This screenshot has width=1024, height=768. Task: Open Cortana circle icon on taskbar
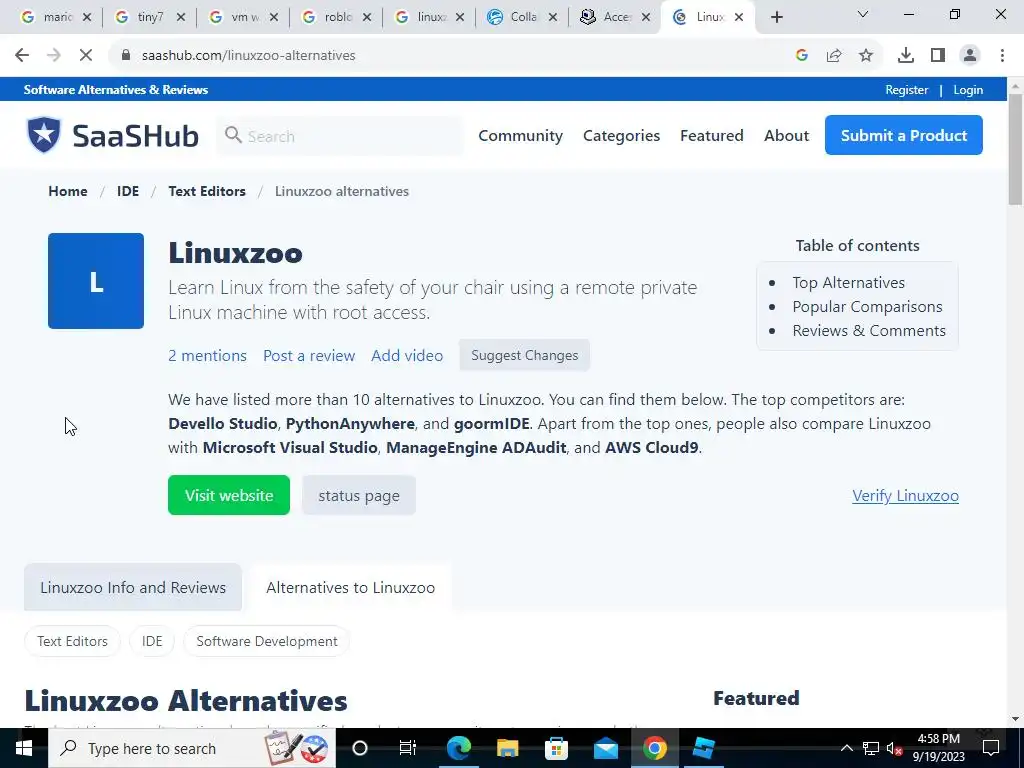tap(360, 748)
